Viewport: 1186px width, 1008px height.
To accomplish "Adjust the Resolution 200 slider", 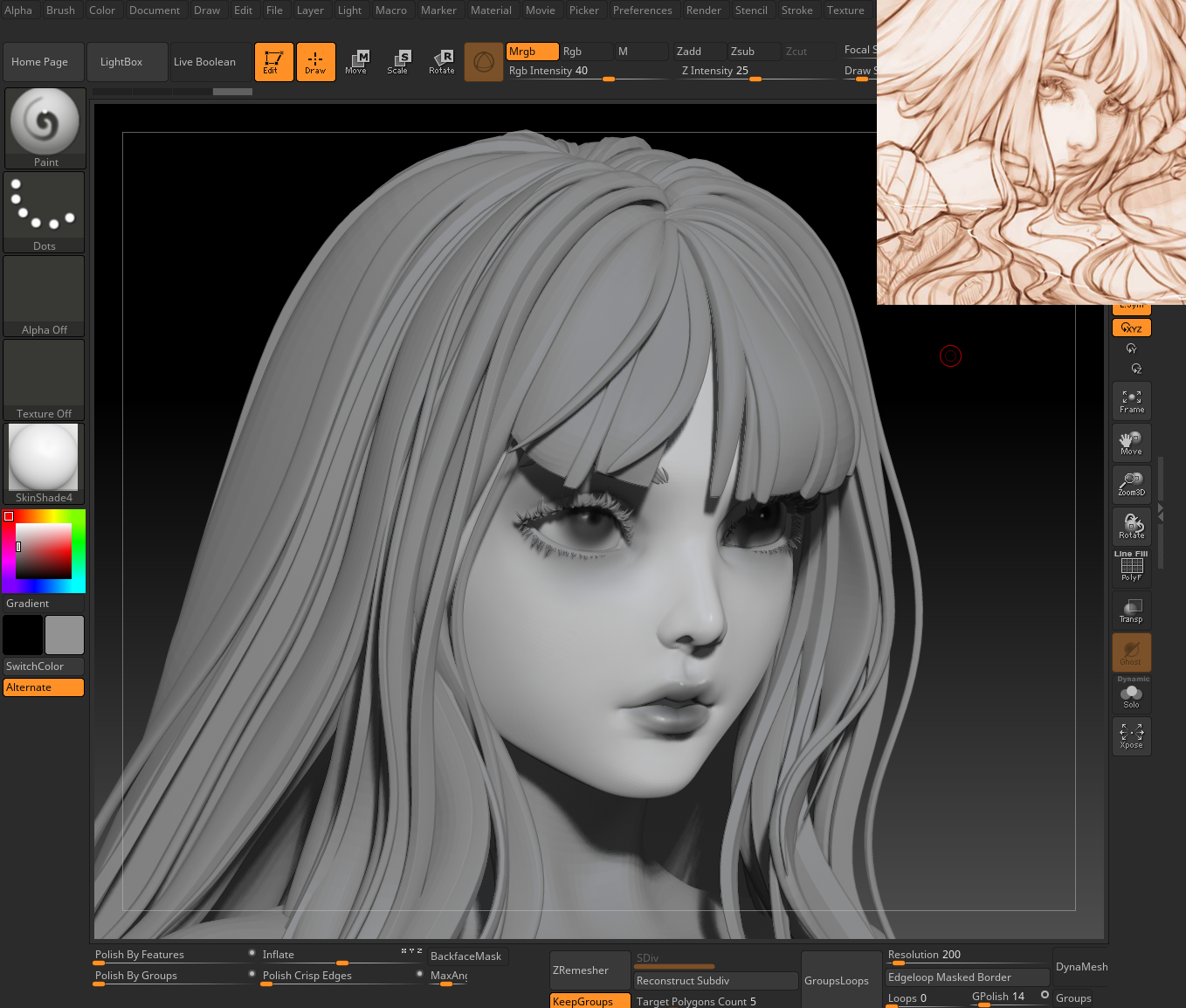I will click(x=968, y=956).
